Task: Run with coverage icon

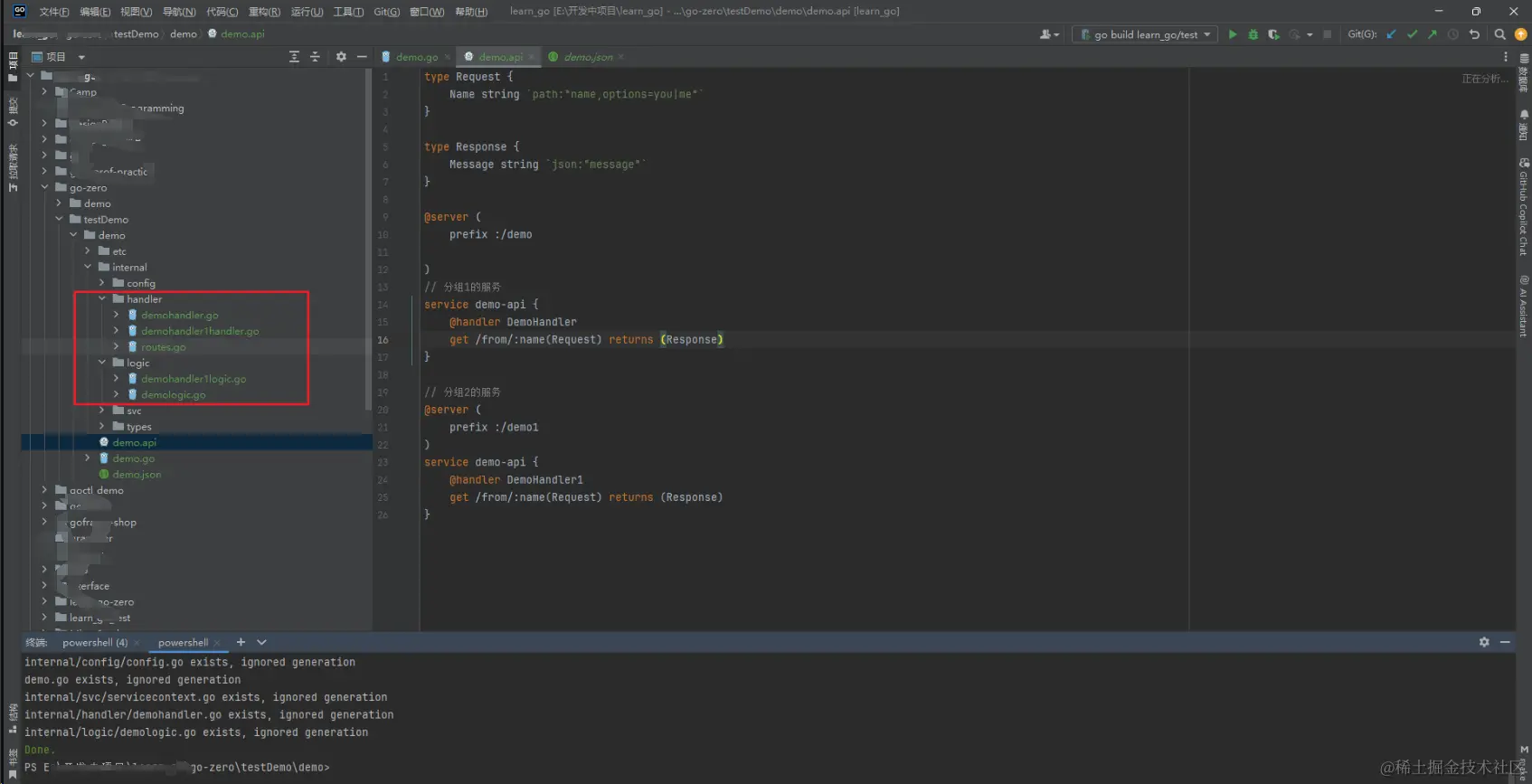Action: click(x=1273, y=34)
